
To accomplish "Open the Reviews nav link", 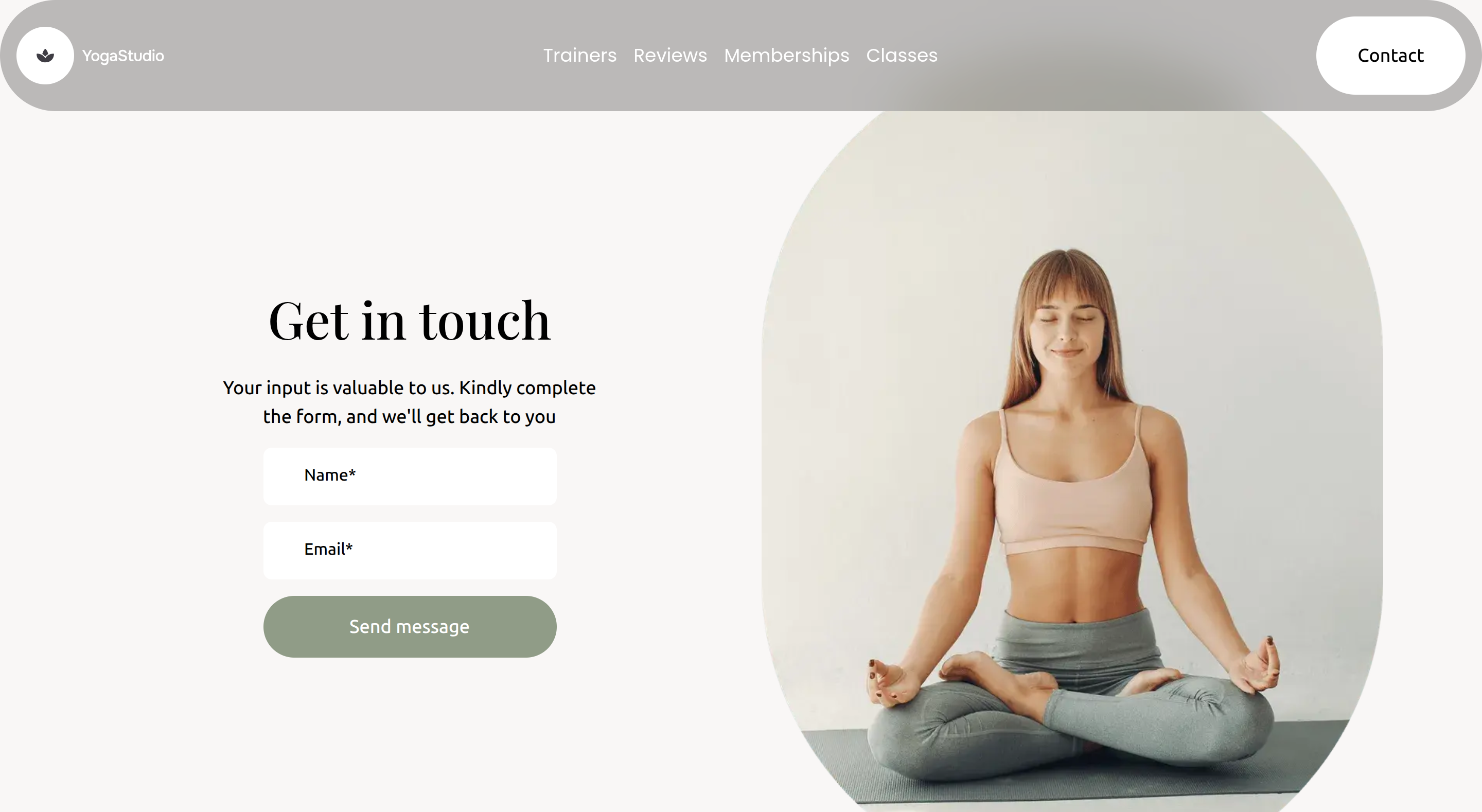I will click(670, 56).
